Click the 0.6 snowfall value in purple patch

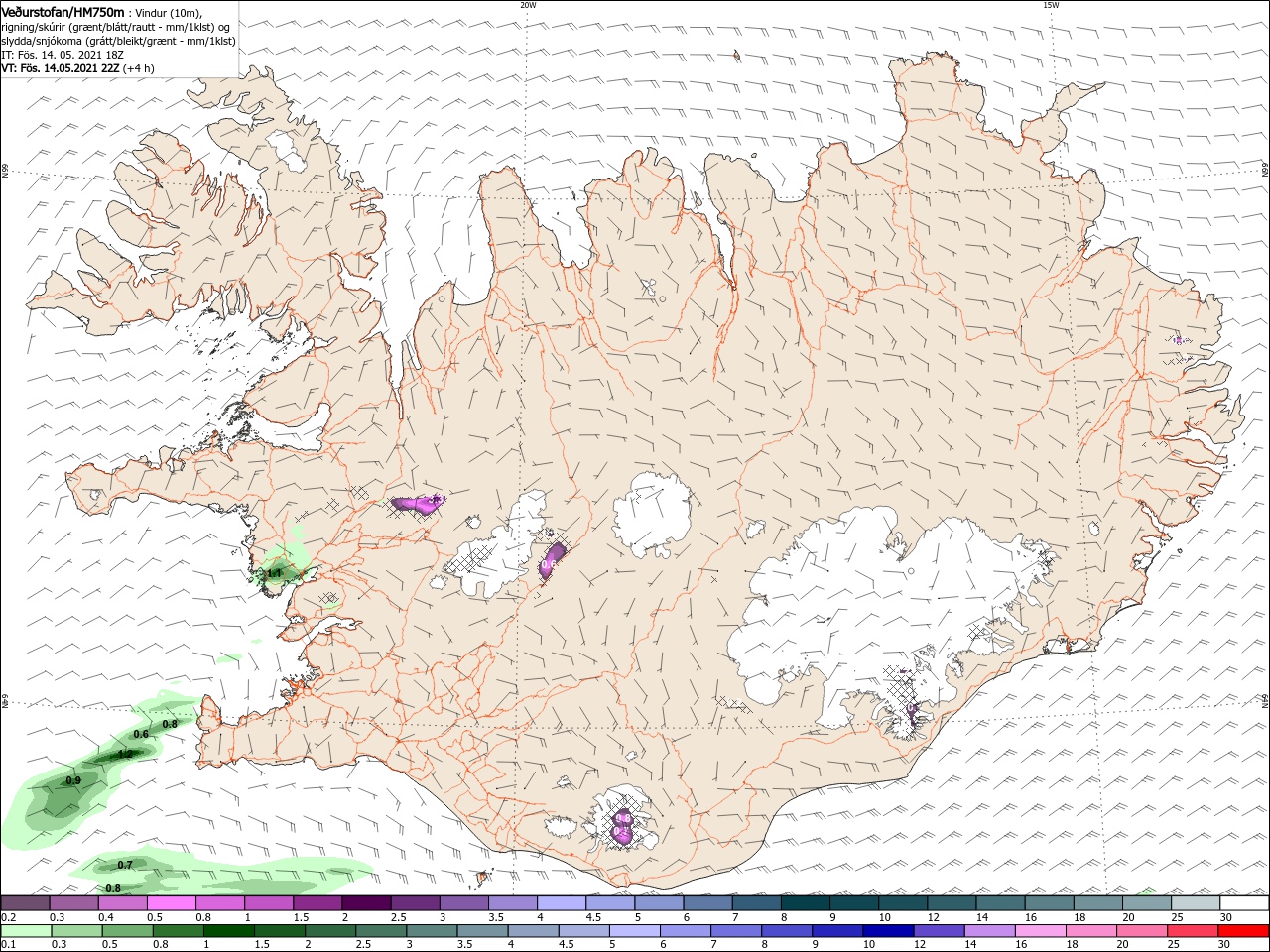[x=547, y=564]
